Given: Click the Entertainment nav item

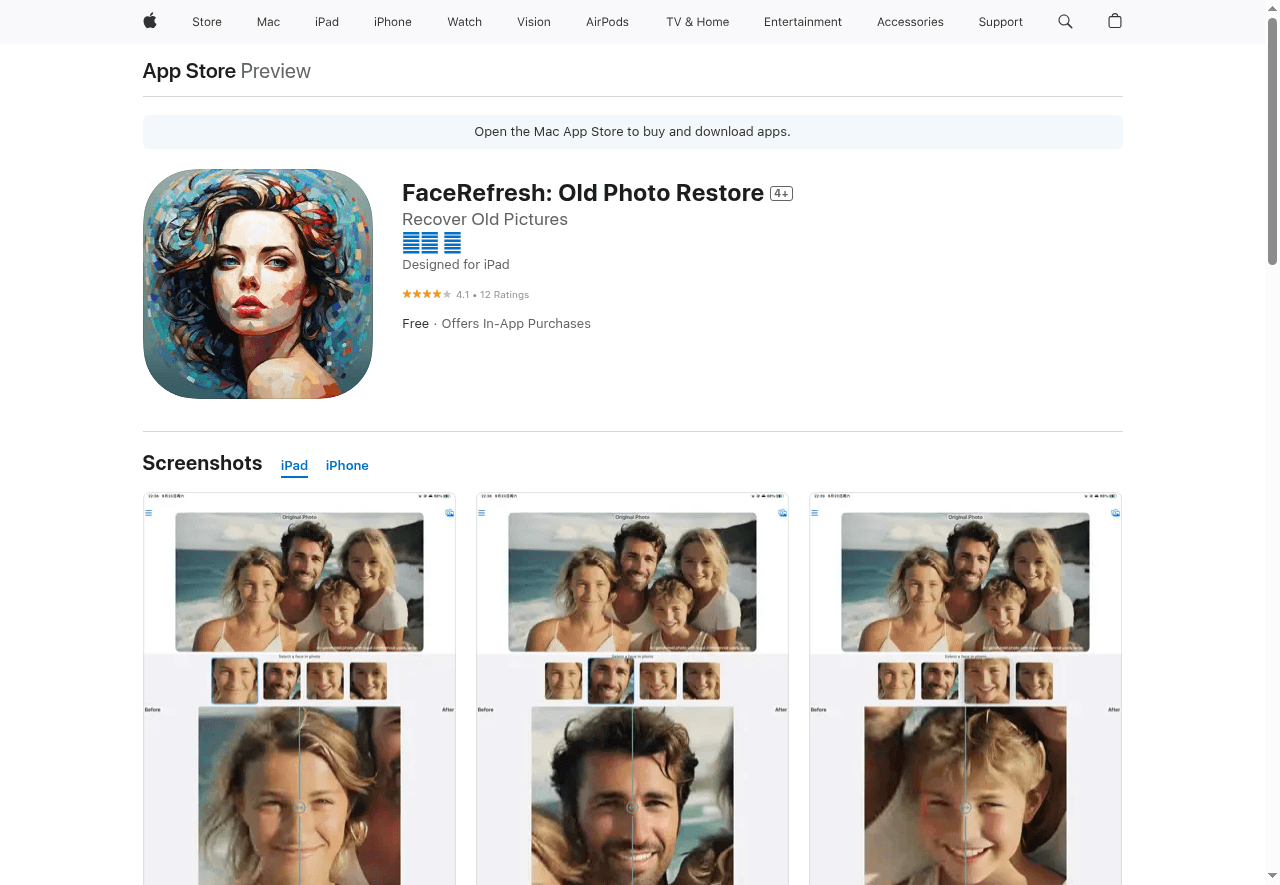Looking at the screenshot, I should click(x=803, y=21).
